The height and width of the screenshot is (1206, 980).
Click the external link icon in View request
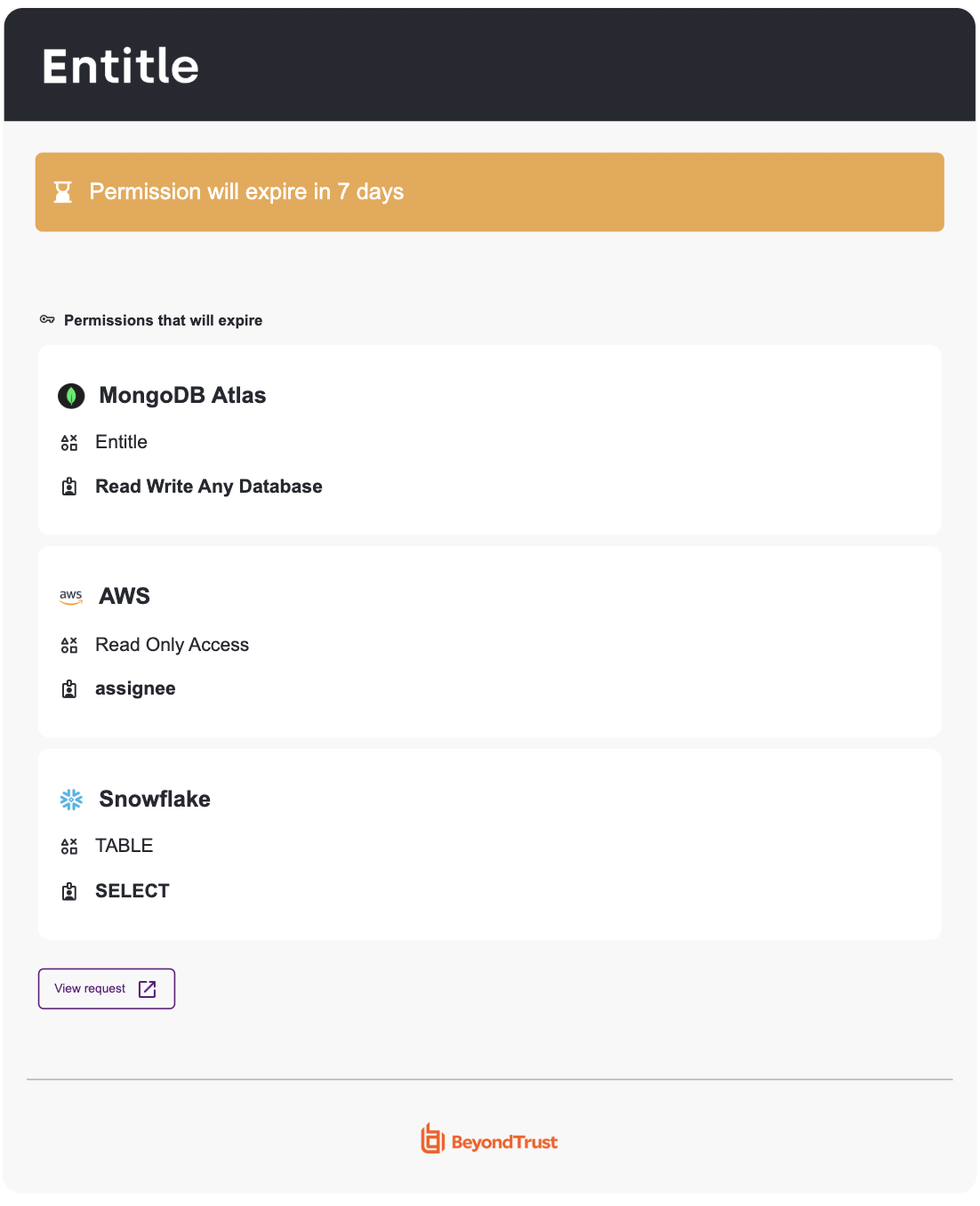coord(148,989)
